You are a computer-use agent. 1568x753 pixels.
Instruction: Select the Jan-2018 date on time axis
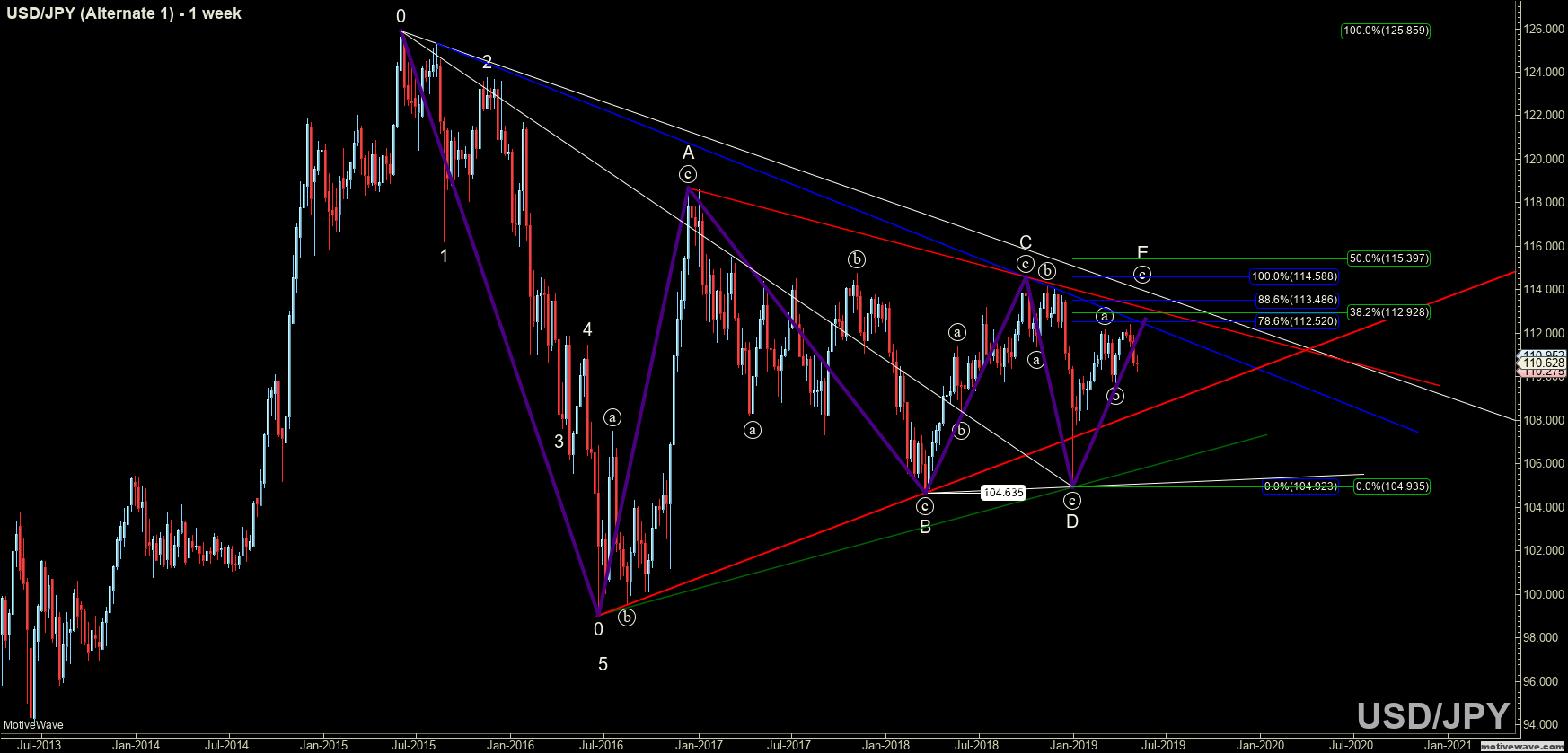[x=885, y=745]
